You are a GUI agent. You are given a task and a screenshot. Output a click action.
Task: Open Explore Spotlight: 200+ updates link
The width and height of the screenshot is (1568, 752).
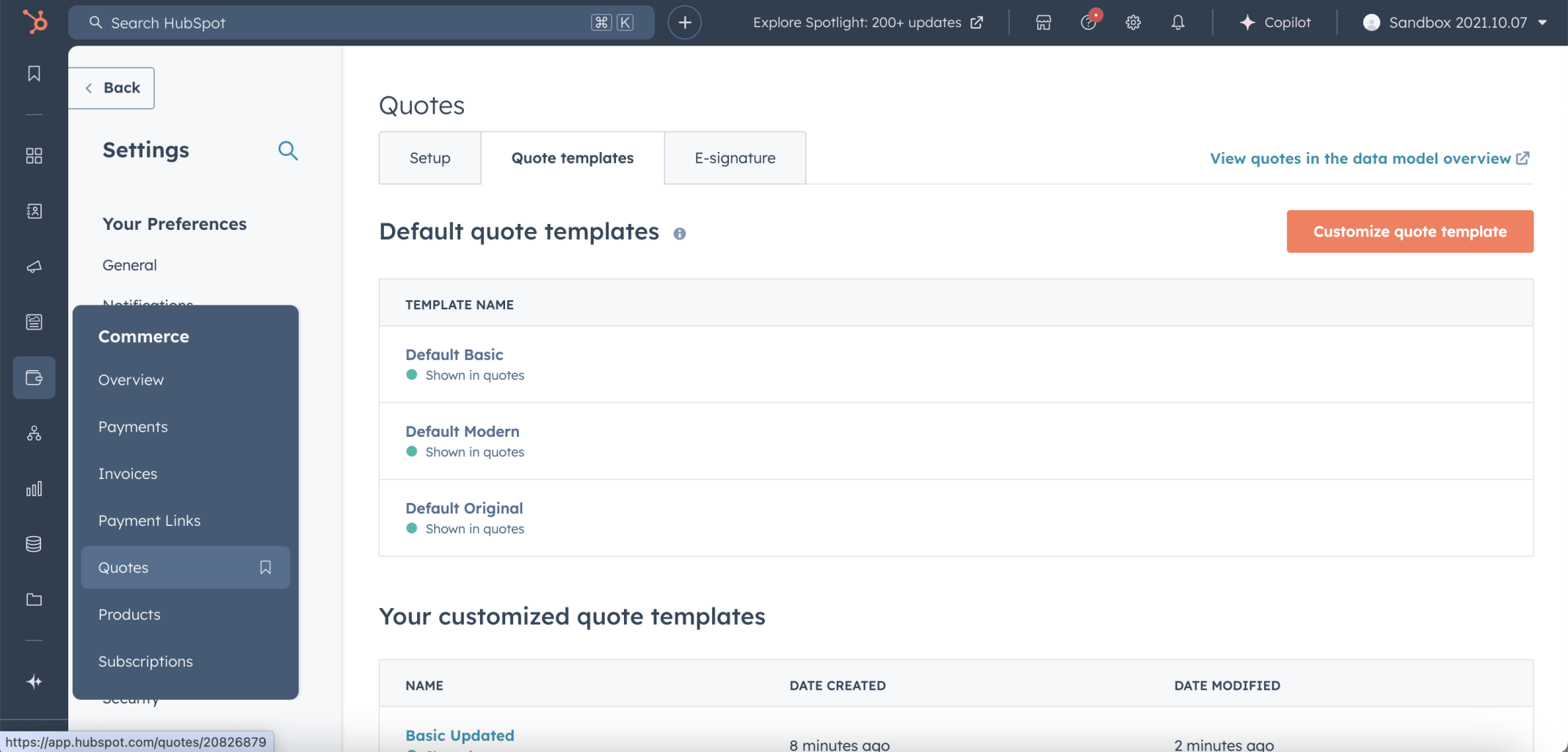tap(868, 23)
